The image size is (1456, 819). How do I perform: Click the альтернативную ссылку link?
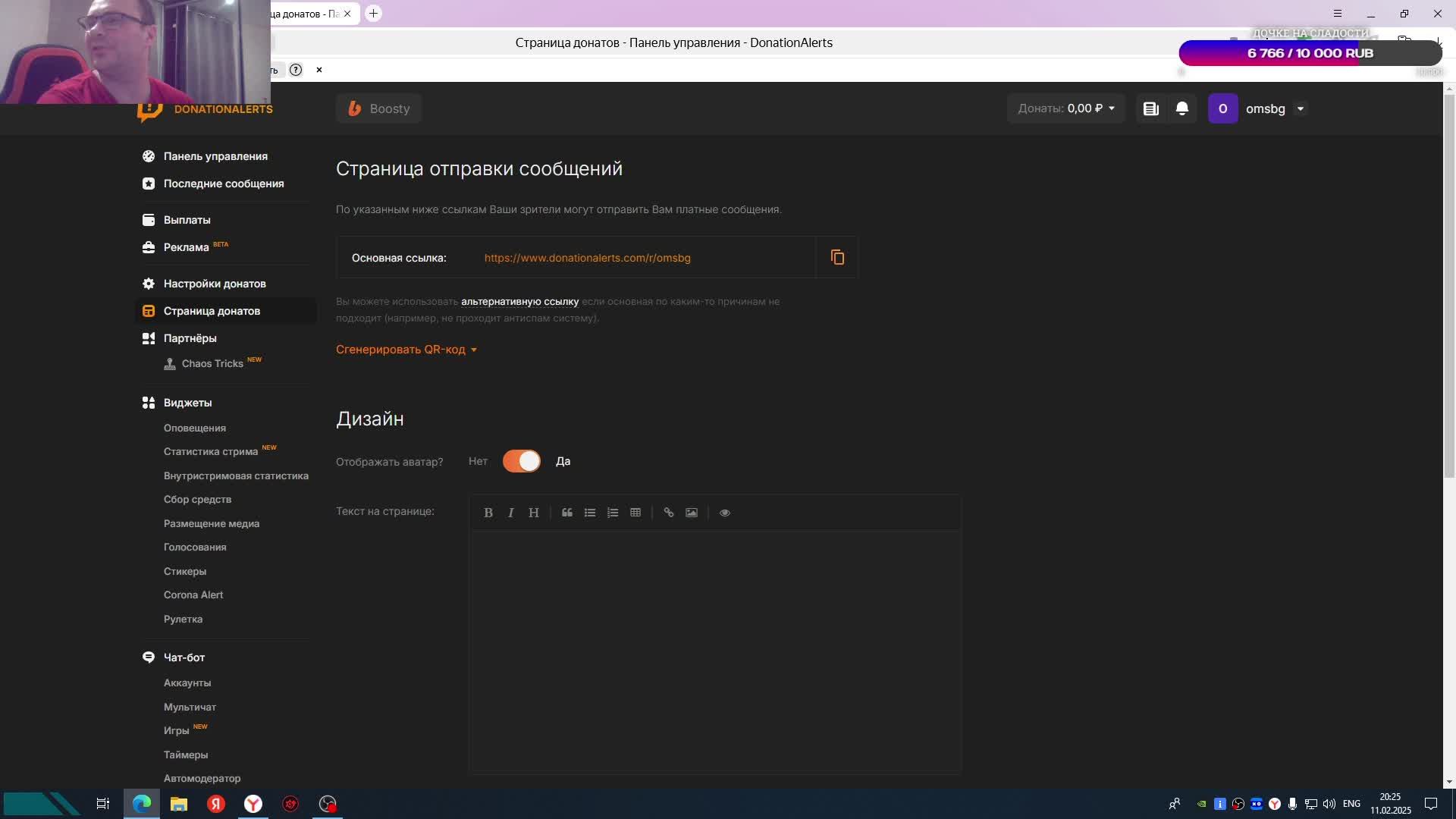519,302
